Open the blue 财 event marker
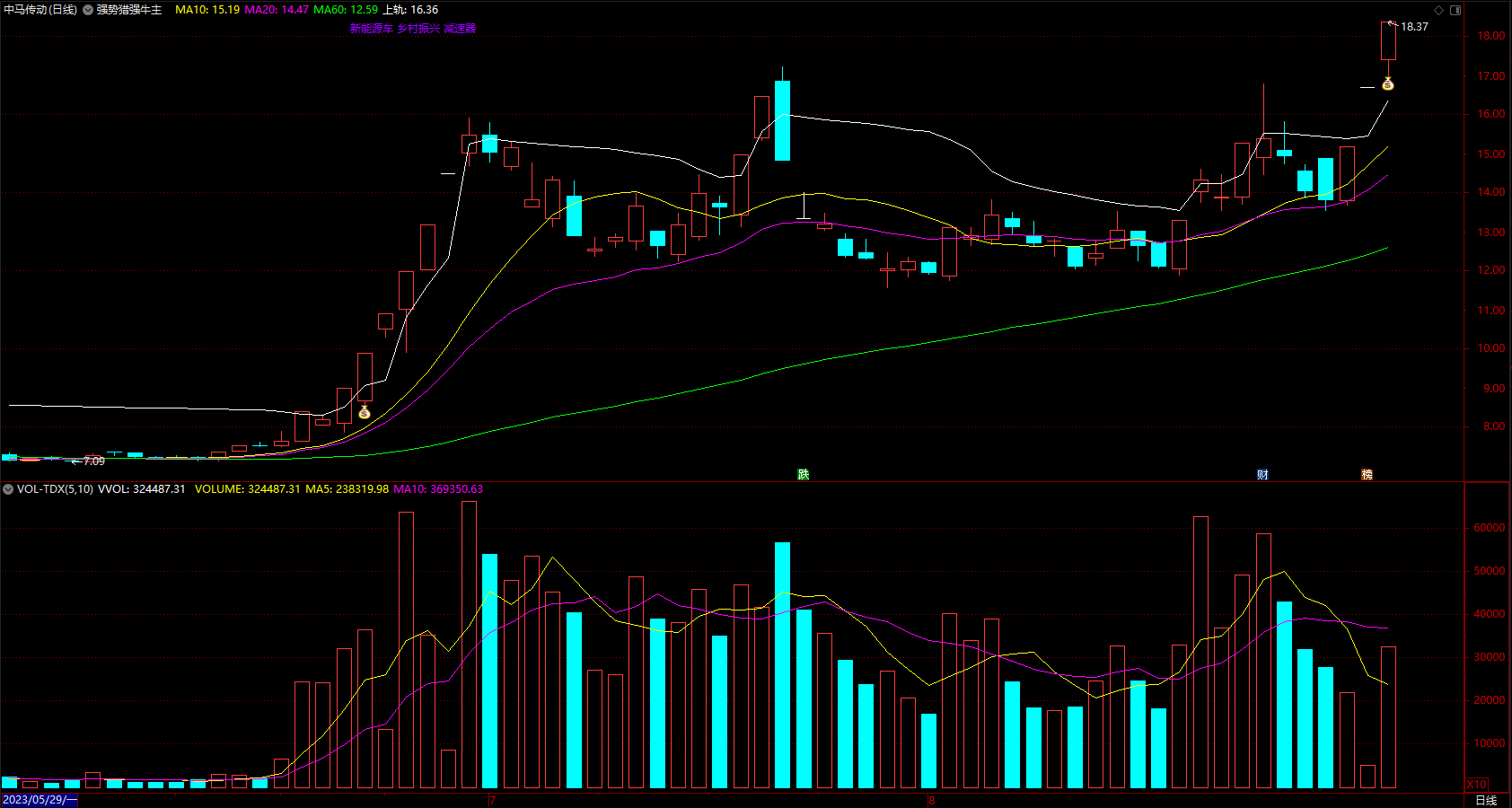This screenshot has width=1512, height=808. (1262, 474)
